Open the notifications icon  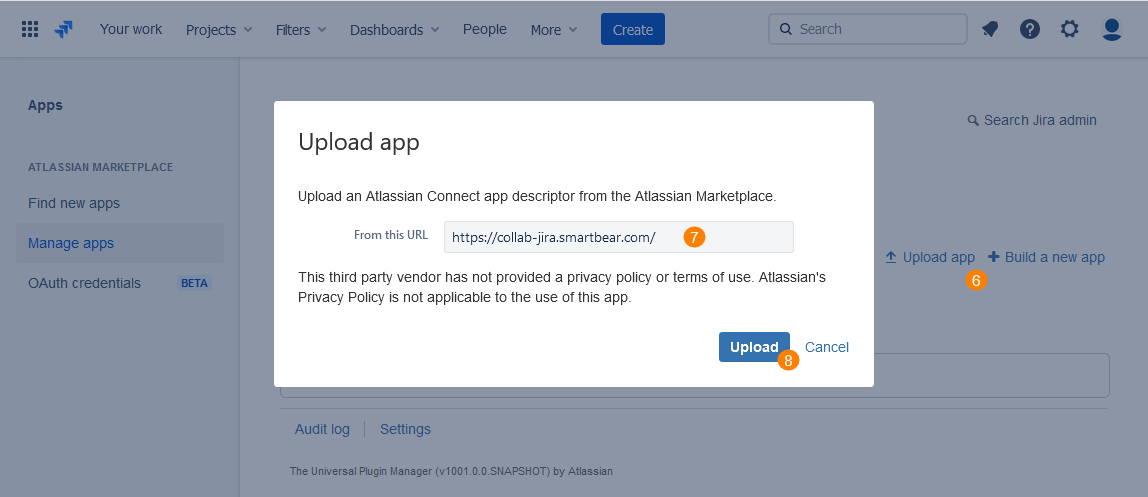(x=990, y=29)
